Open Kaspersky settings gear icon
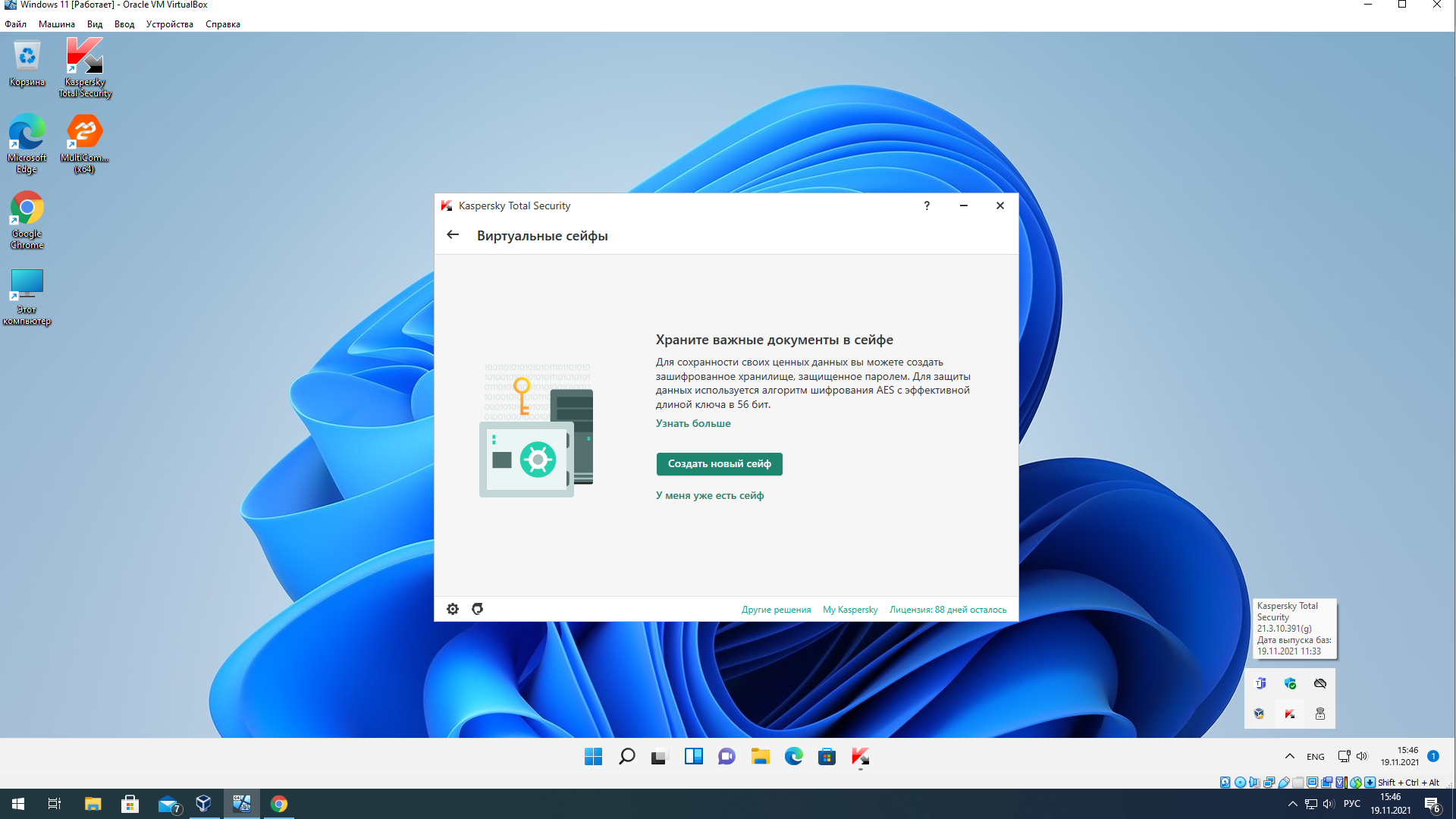Viewport: 1456px width, 819px height. tap(453, 609)
